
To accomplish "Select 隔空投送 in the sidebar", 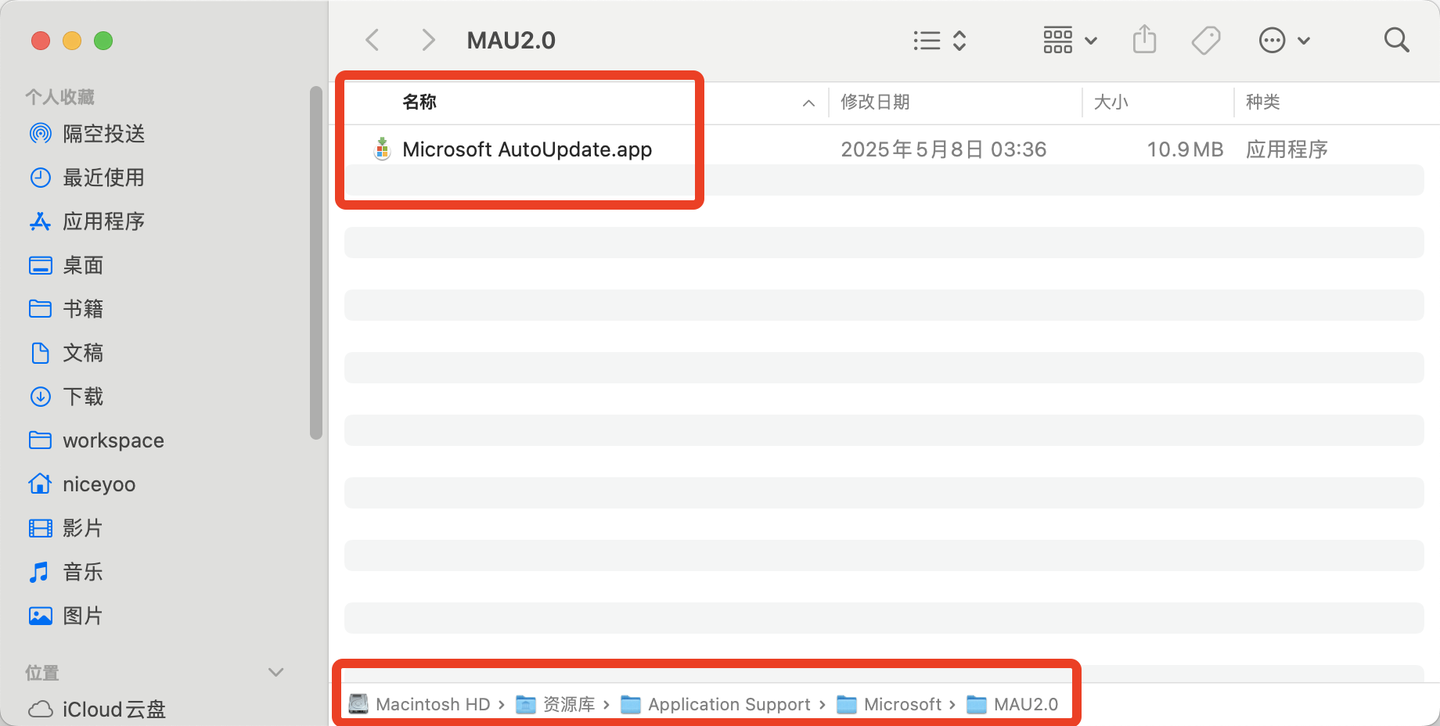I will click(104, 133).
